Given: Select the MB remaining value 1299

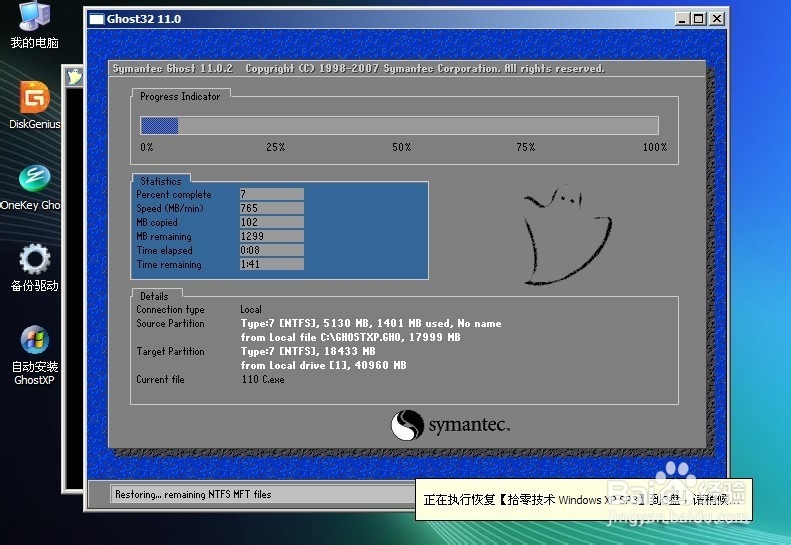Looking at the screenshot, I should [271, 236].
